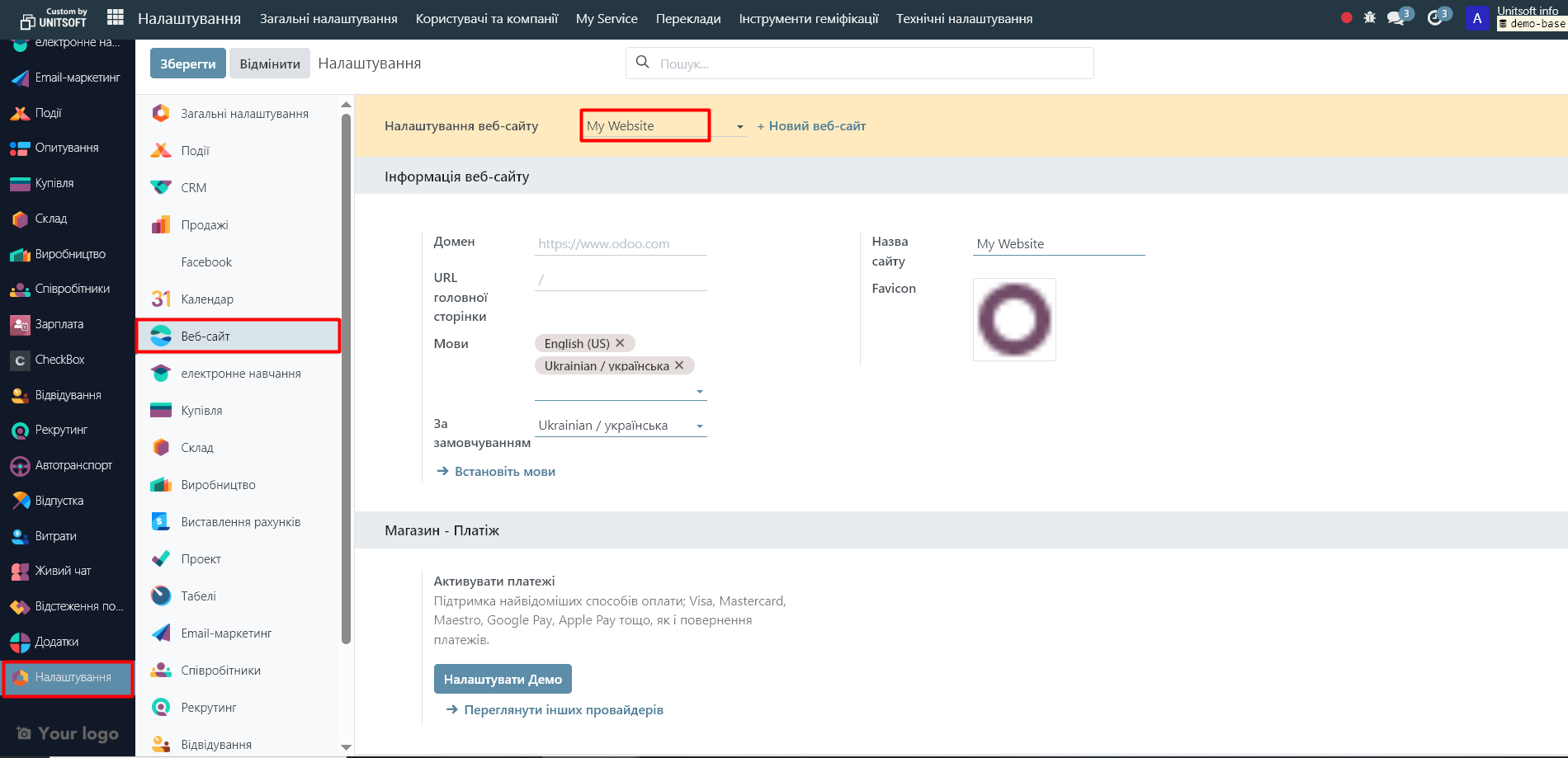Open CRM settings section icon
Image resolution: width=1568 pixels, height=758 pixels.
click(161, 188)
